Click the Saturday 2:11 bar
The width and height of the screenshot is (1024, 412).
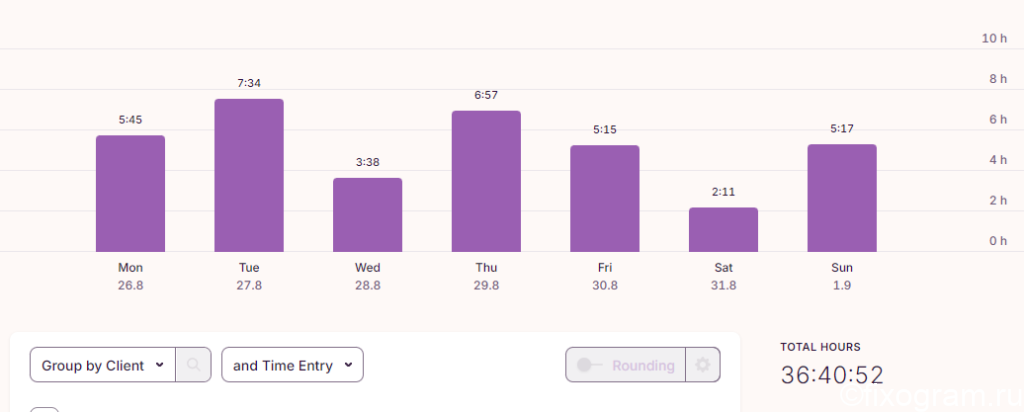(724, 229)
